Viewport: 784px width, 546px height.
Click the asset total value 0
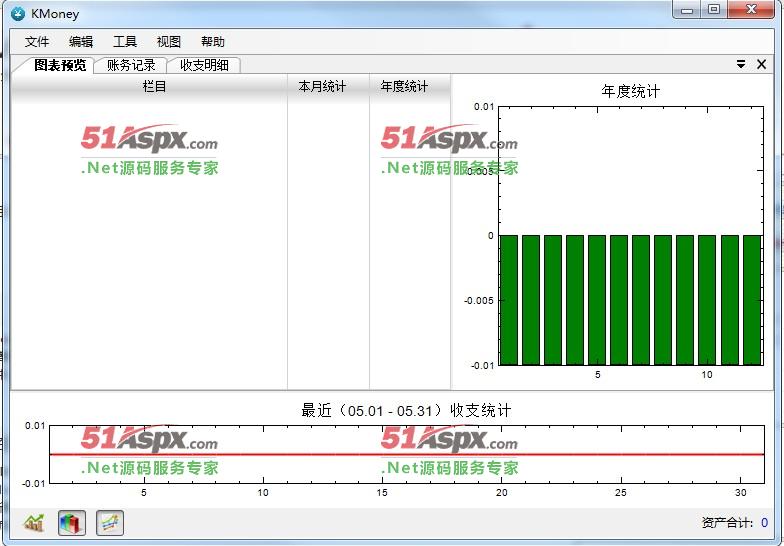[x=764, y=523]
